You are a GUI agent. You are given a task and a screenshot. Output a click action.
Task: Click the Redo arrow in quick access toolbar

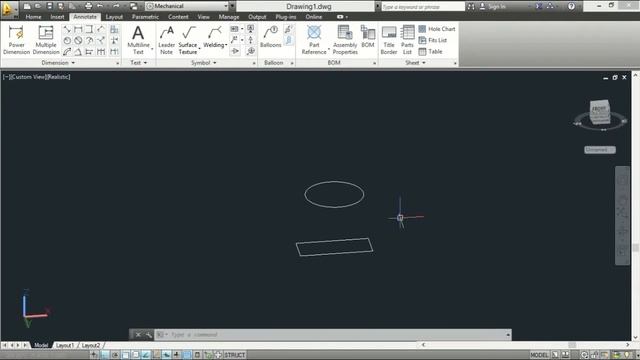pos(116,6)
